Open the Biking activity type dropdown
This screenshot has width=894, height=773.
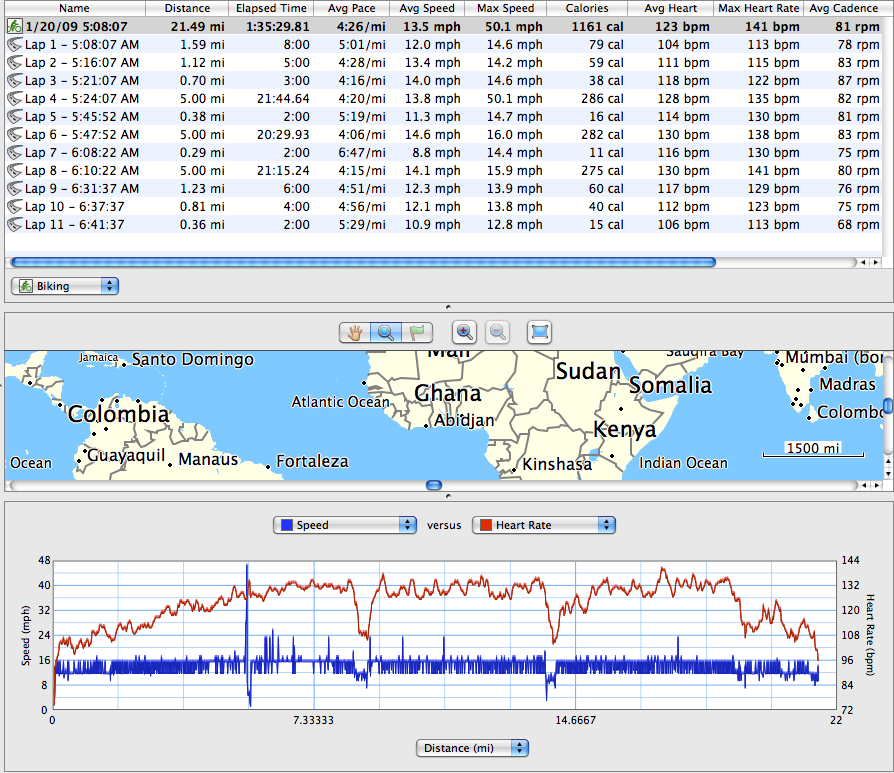coord(65,286)
